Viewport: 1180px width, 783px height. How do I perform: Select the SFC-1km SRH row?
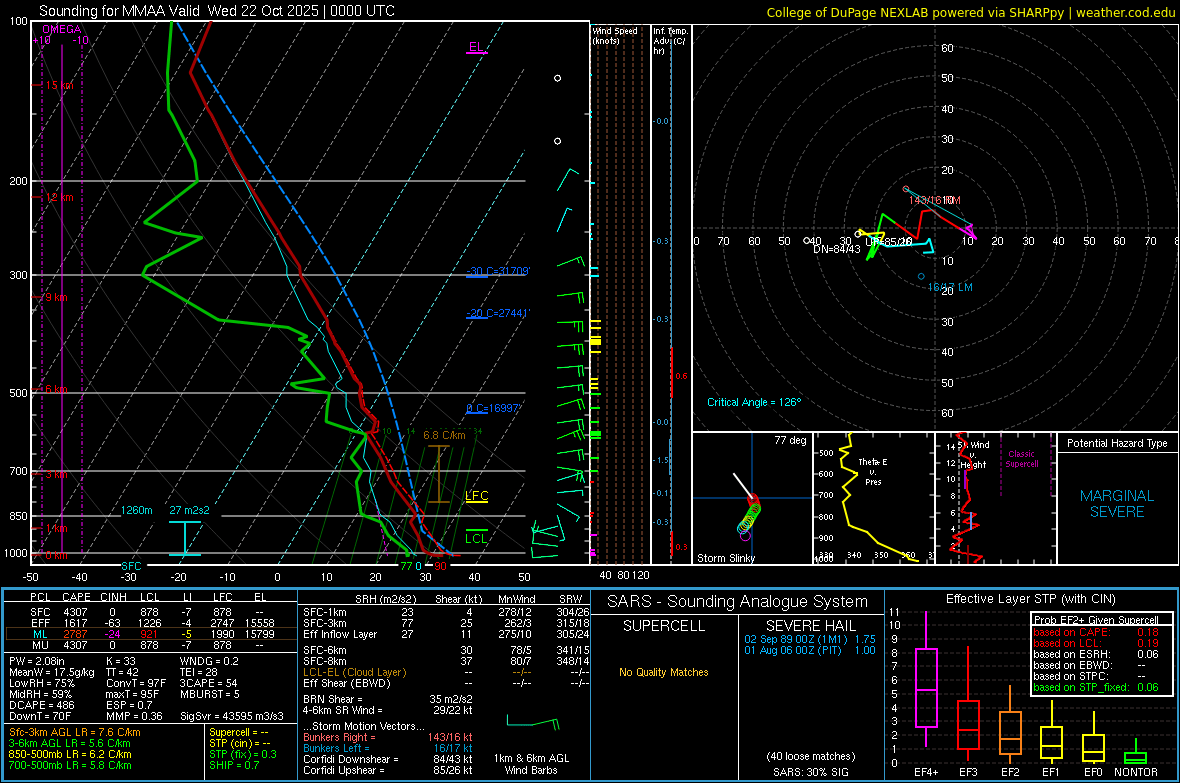[446, 612]
